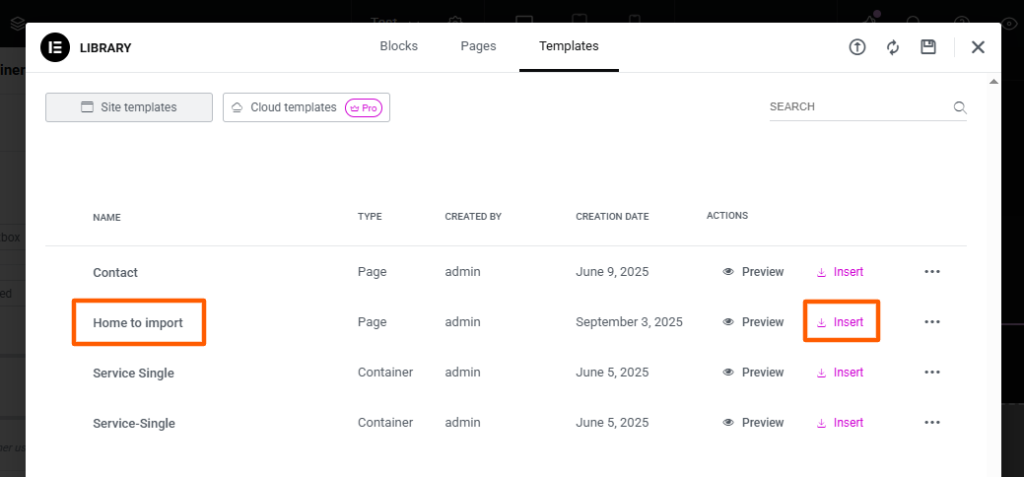Click the search magnifier icon
Image resolution: width=1024 pixels, height=477 pixels.
pyautogui.click(x=959, y=107)
